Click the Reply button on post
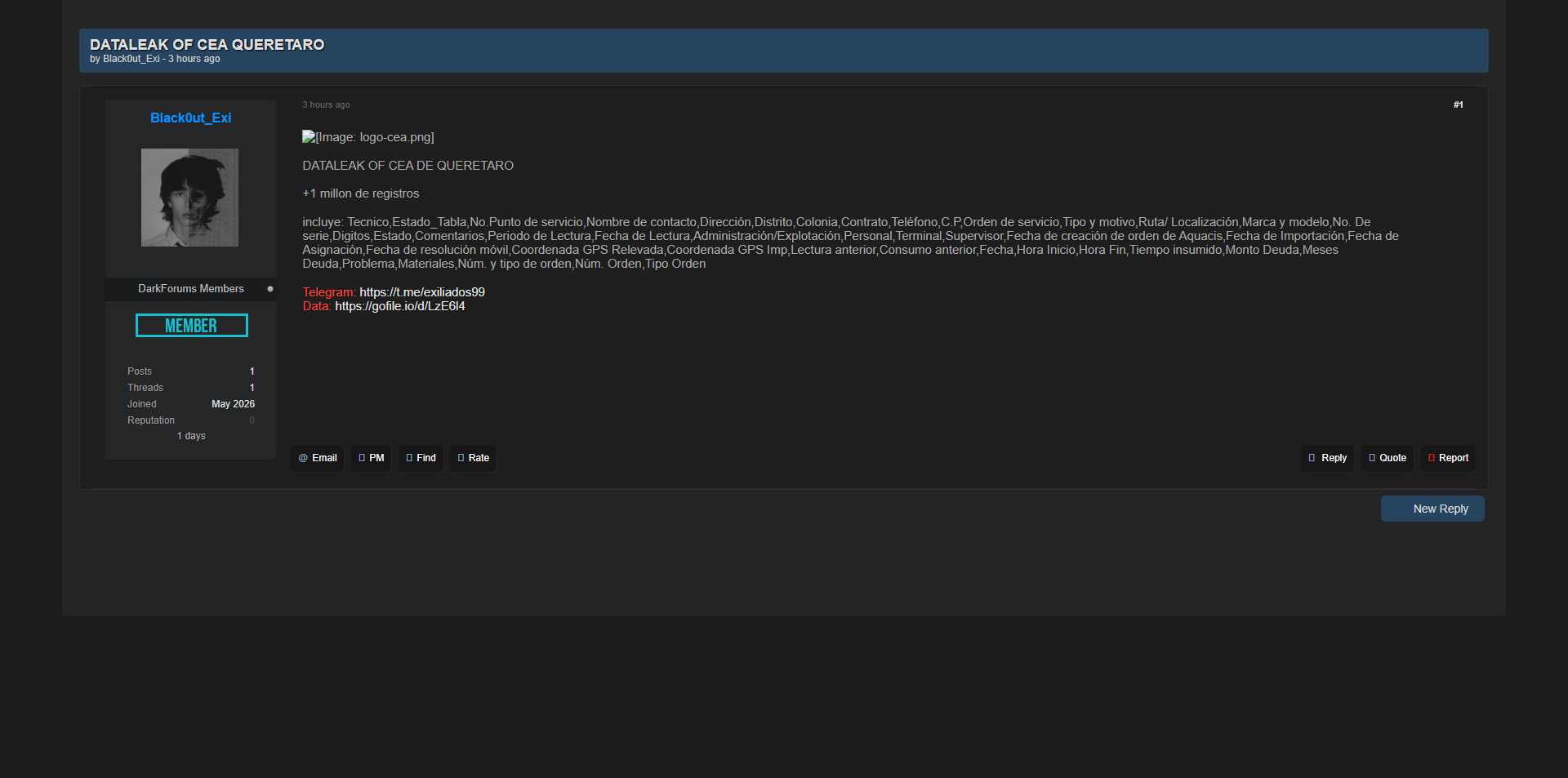 point(1327,458)
